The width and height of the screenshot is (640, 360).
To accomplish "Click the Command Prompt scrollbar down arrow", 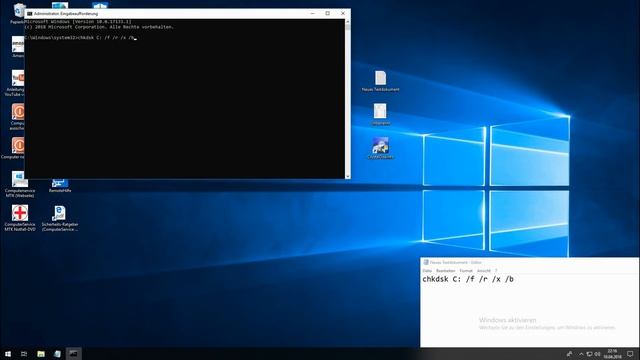I will pyautogui.click(x=347, y=176).
